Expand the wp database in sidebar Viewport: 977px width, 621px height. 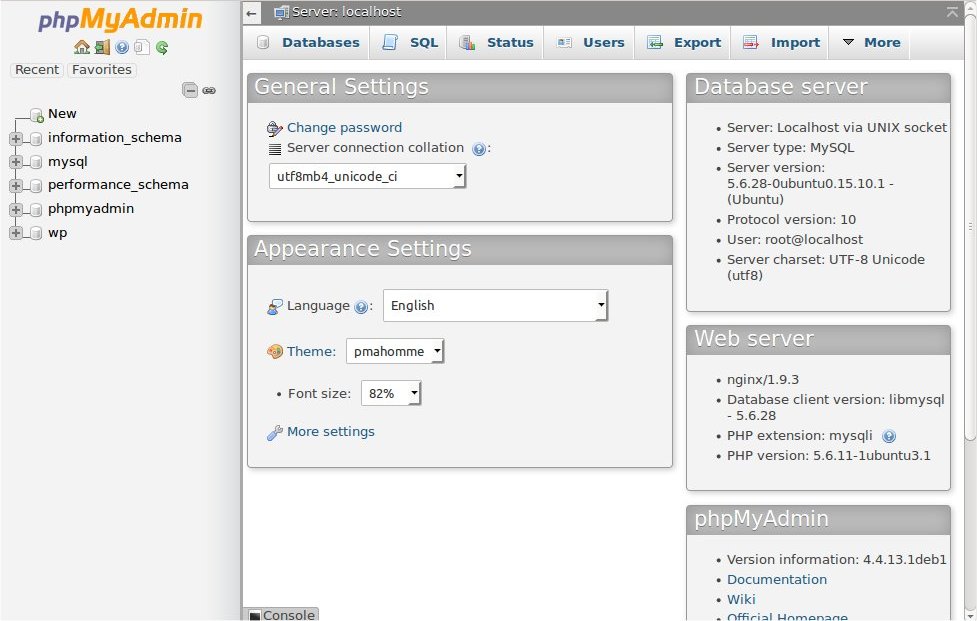(x=16, y=232)
